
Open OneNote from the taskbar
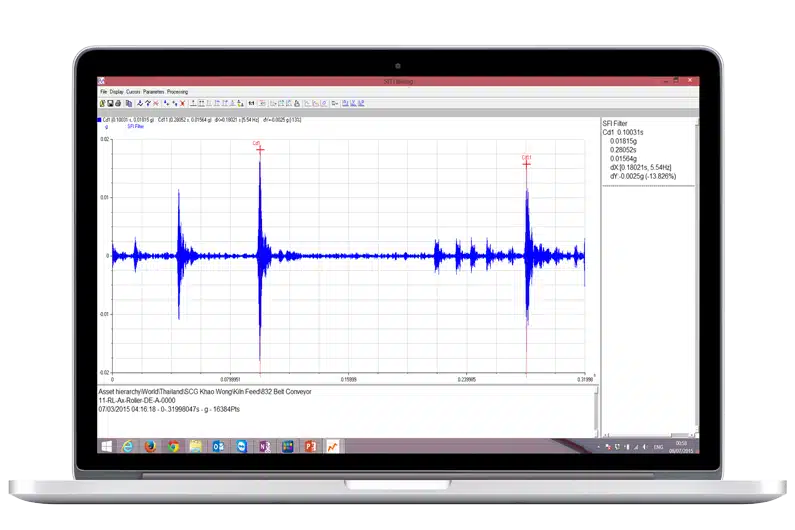264,446
